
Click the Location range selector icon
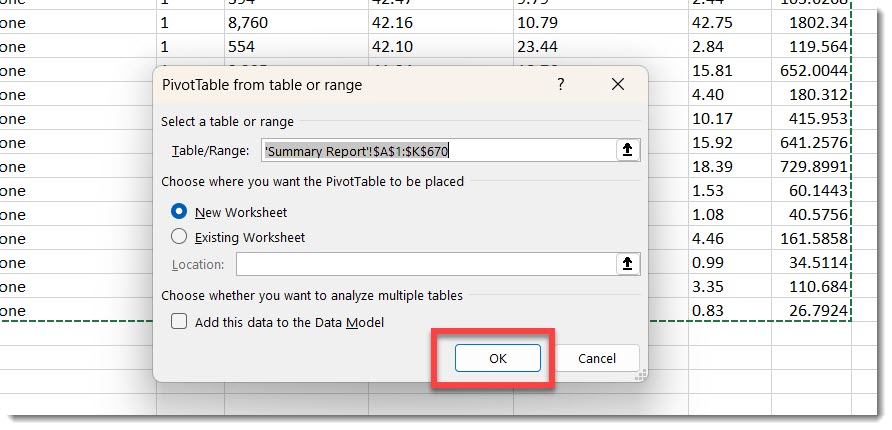[627, 264]
